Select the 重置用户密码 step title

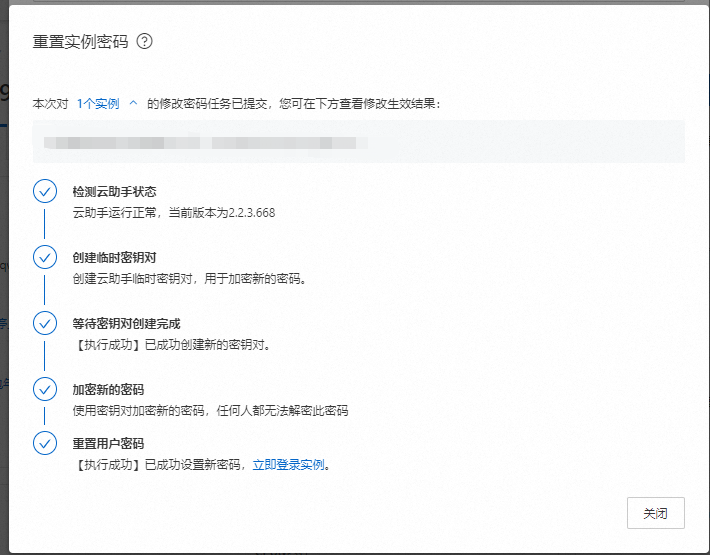tap(108, 443)
